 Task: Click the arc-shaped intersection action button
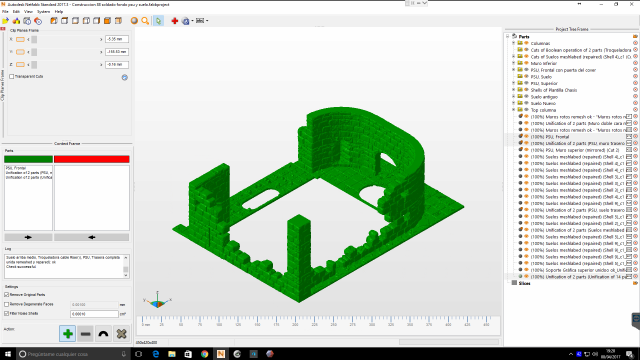pyautogui.click(x=103, y=334)
